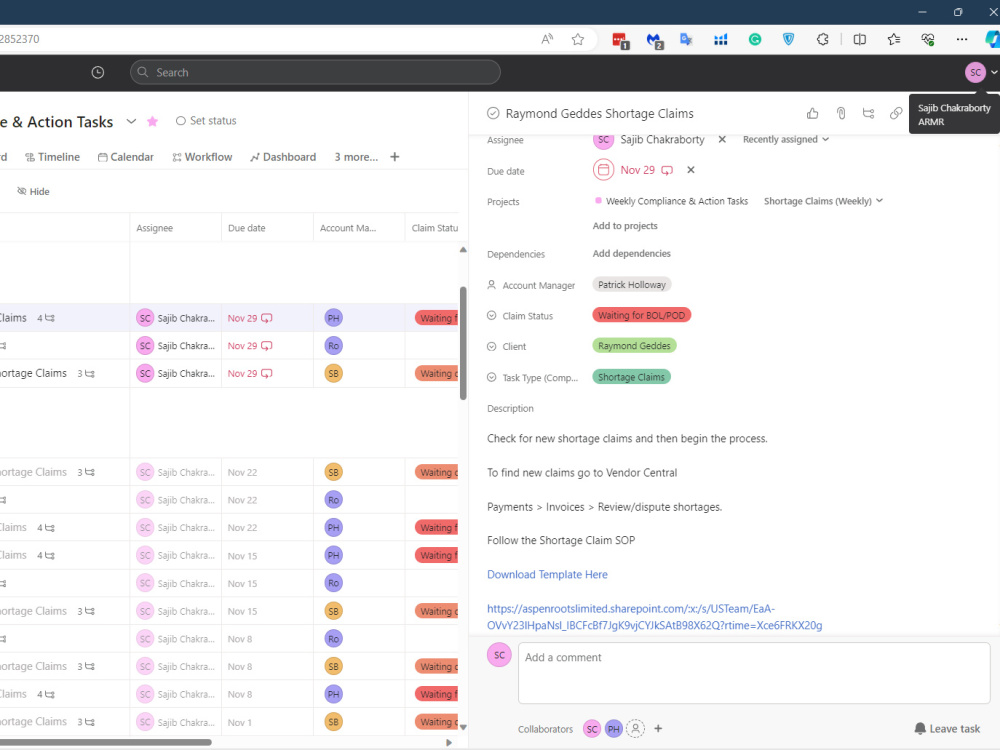
Task: Click Set status button
Action: 206,121
